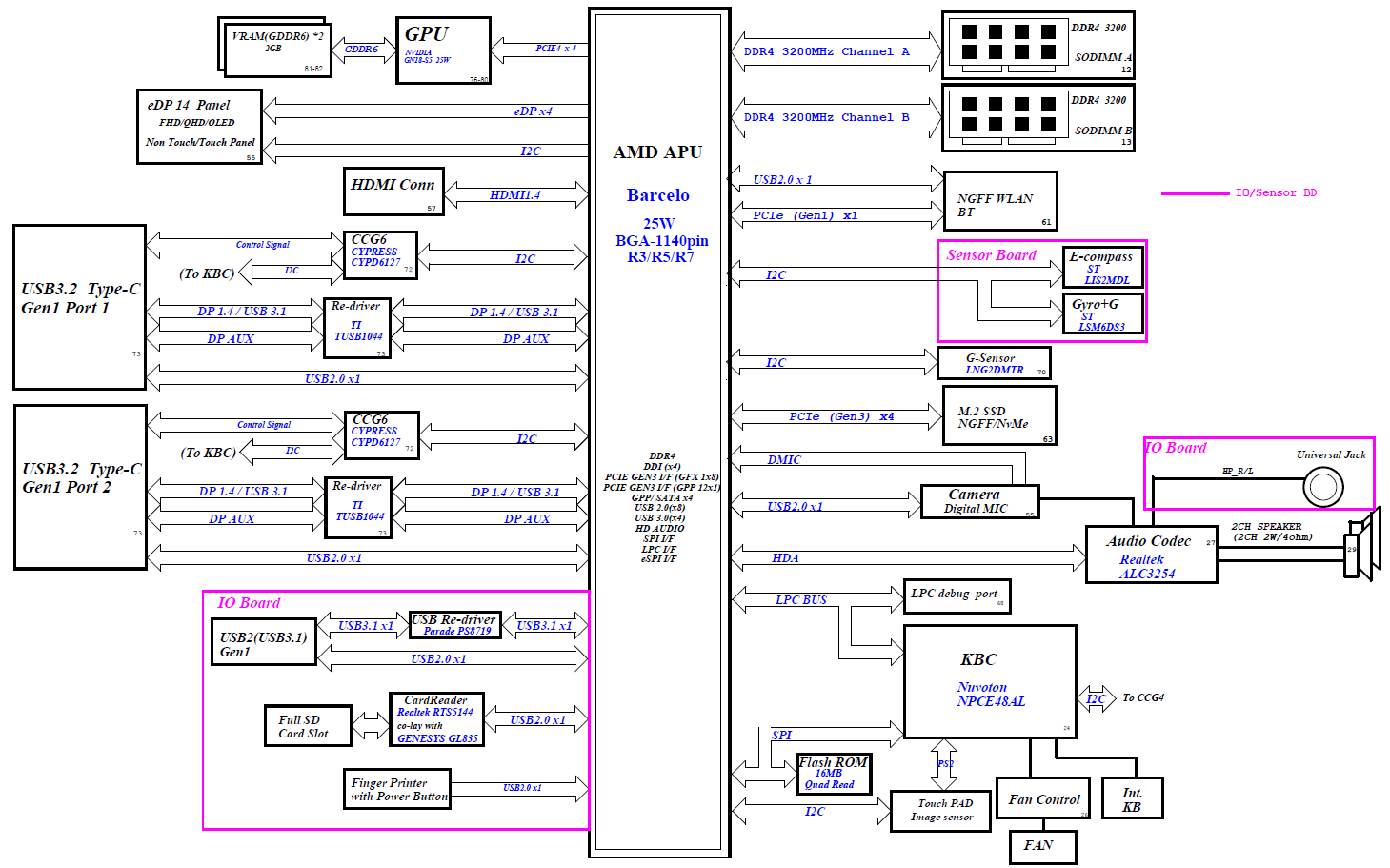Select the DMIC signal label

coord(784,460)
